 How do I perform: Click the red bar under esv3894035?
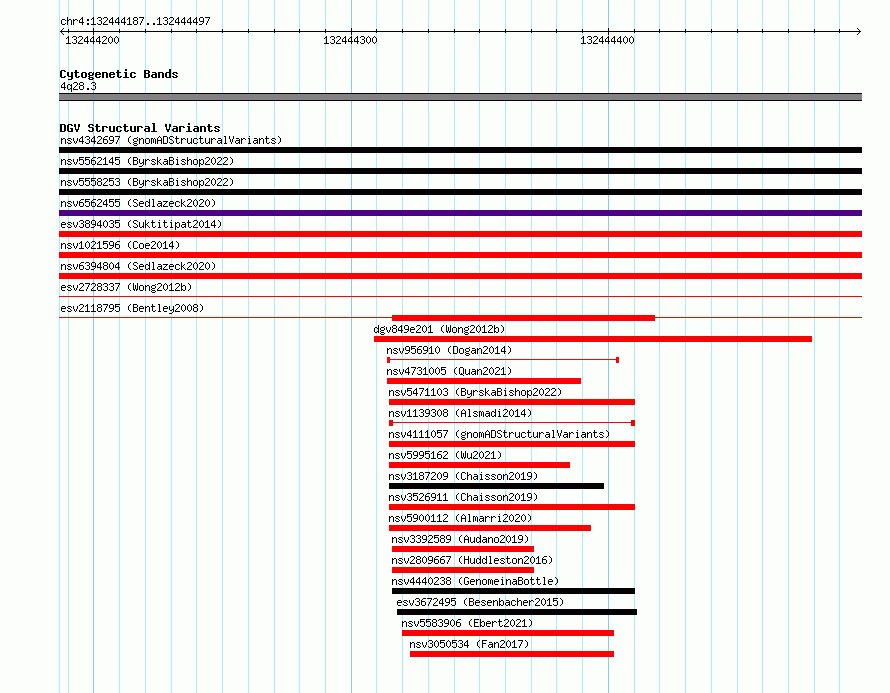point(460,234)
